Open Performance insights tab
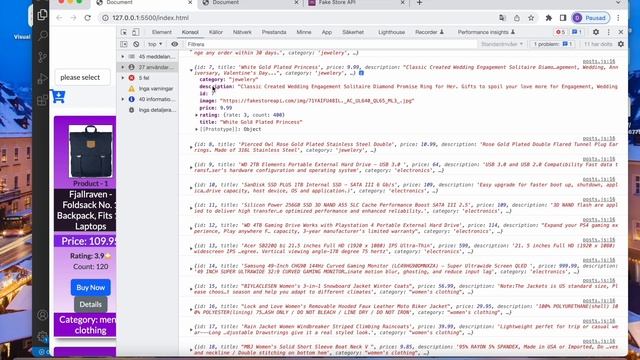The image size is (640, 360). 486,32
